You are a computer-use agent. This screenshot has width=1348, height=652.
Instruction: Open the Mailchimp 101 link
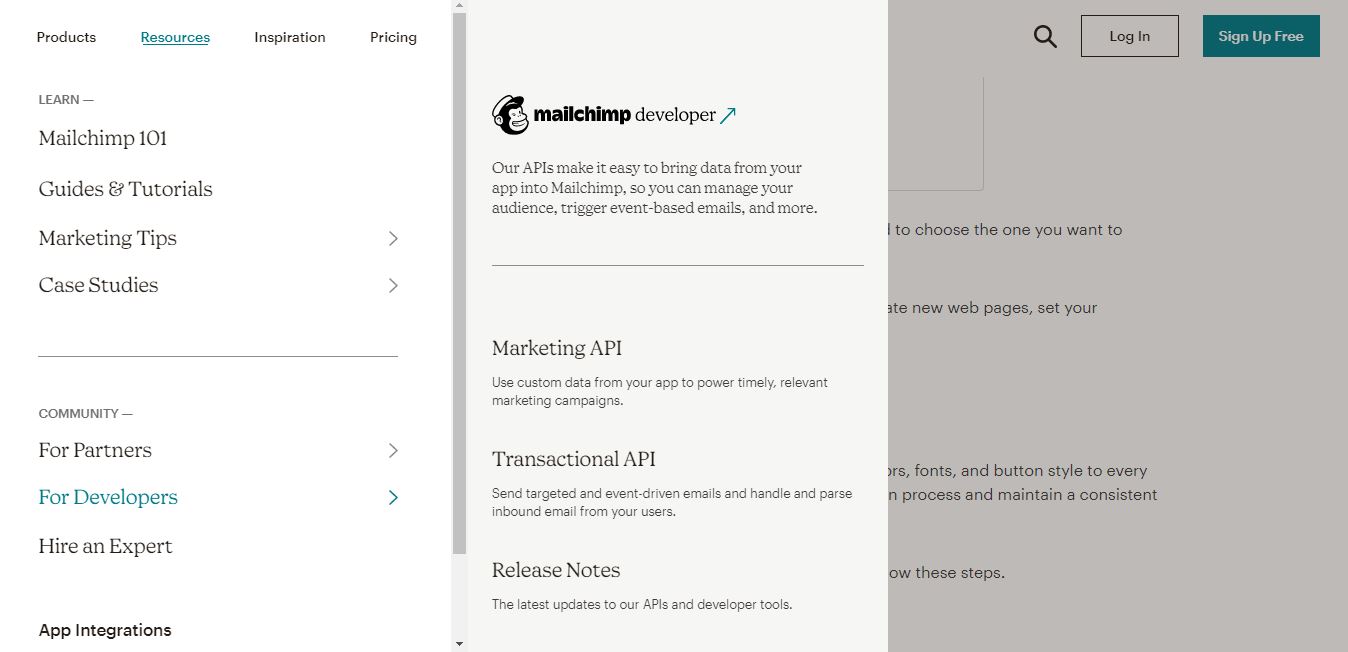tap(103, 138)
